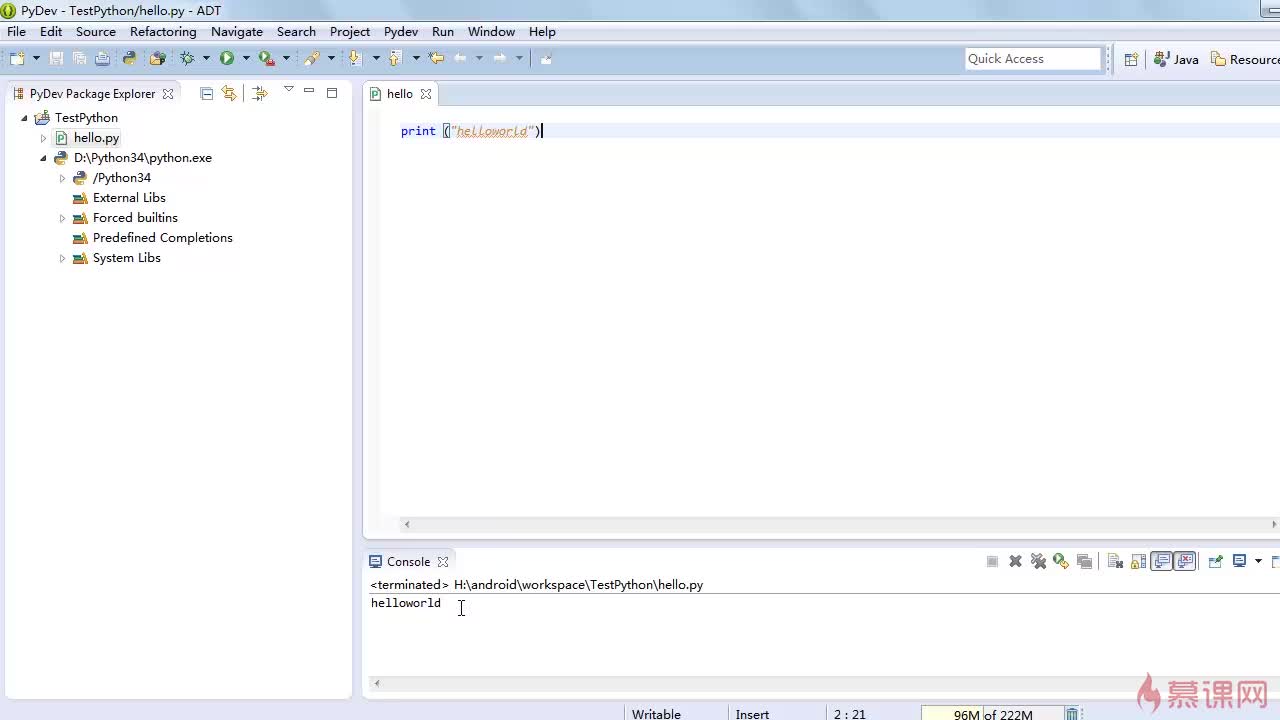The width and height of the screenshot is (1280, 720).
Task: Open Display Selected Console dropdown arrow
Action: tap(1258, 561)
